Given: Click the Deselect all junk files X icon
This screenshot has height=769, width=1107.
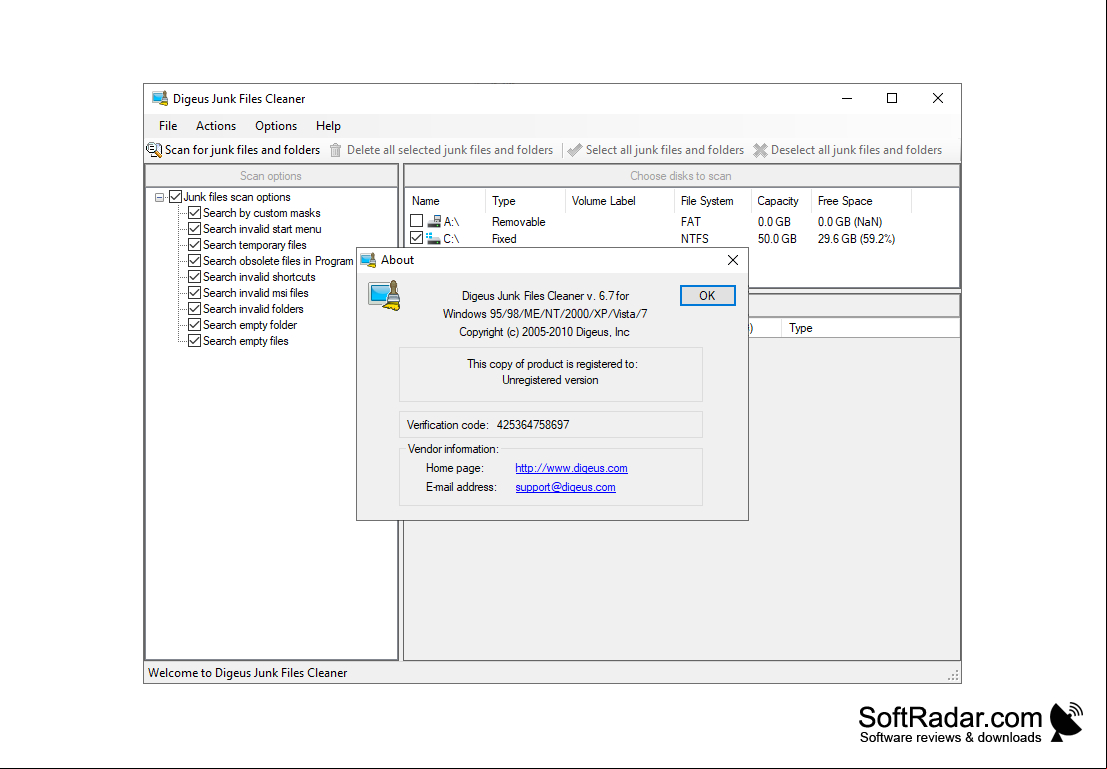Looking at the screenshot, I should point(760,150).
